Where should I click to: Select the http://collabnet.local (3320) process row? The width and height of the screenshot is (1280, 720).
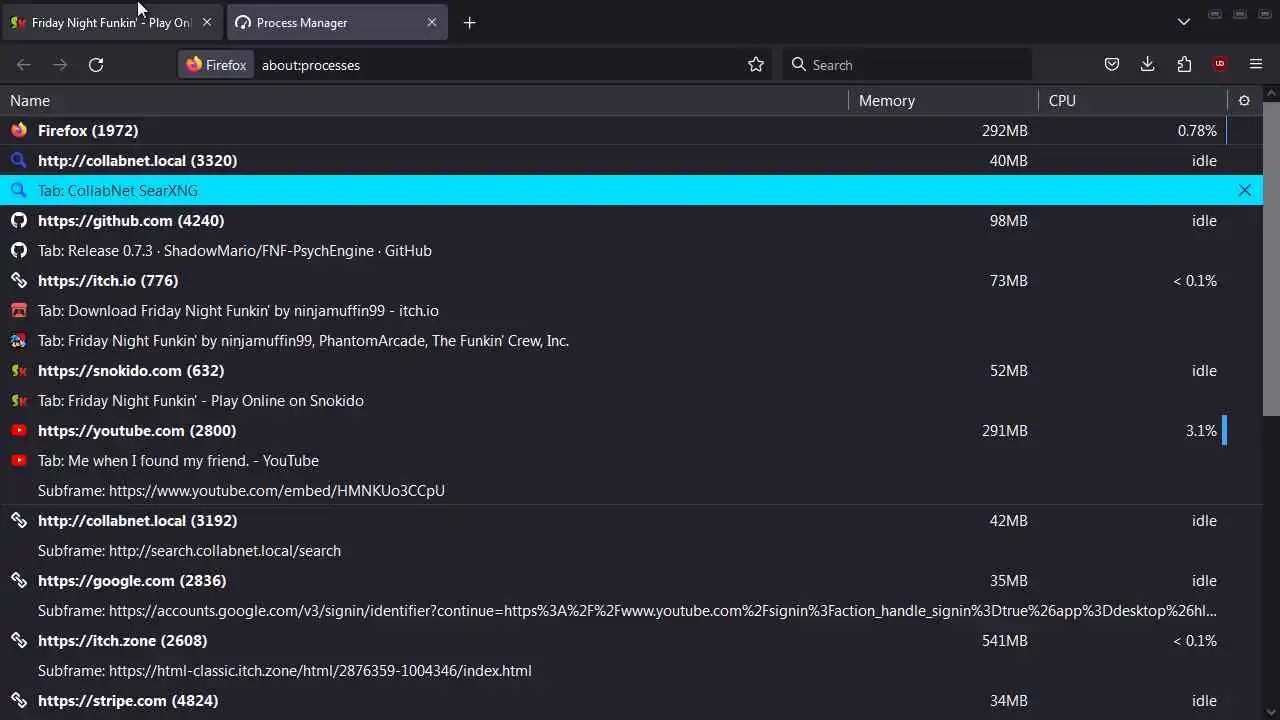(631, 160)
